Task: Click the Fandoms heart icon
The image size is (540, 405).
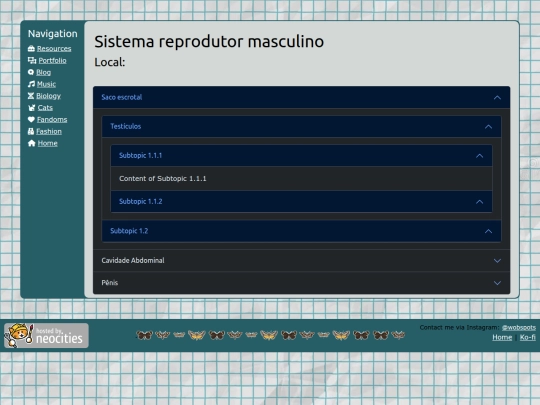Action: point(31,120)
